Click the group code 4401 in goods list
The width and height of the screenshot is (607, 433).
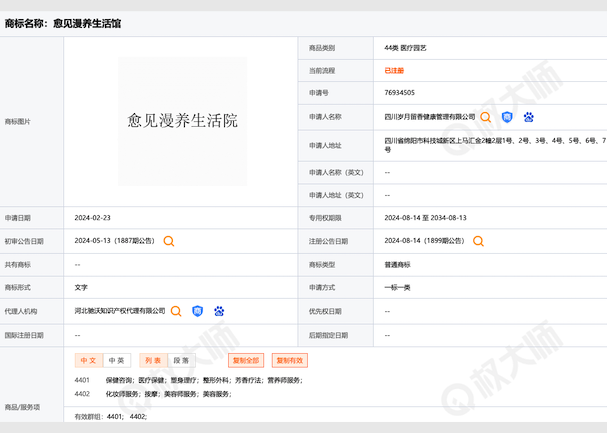[x=83, y=380]
